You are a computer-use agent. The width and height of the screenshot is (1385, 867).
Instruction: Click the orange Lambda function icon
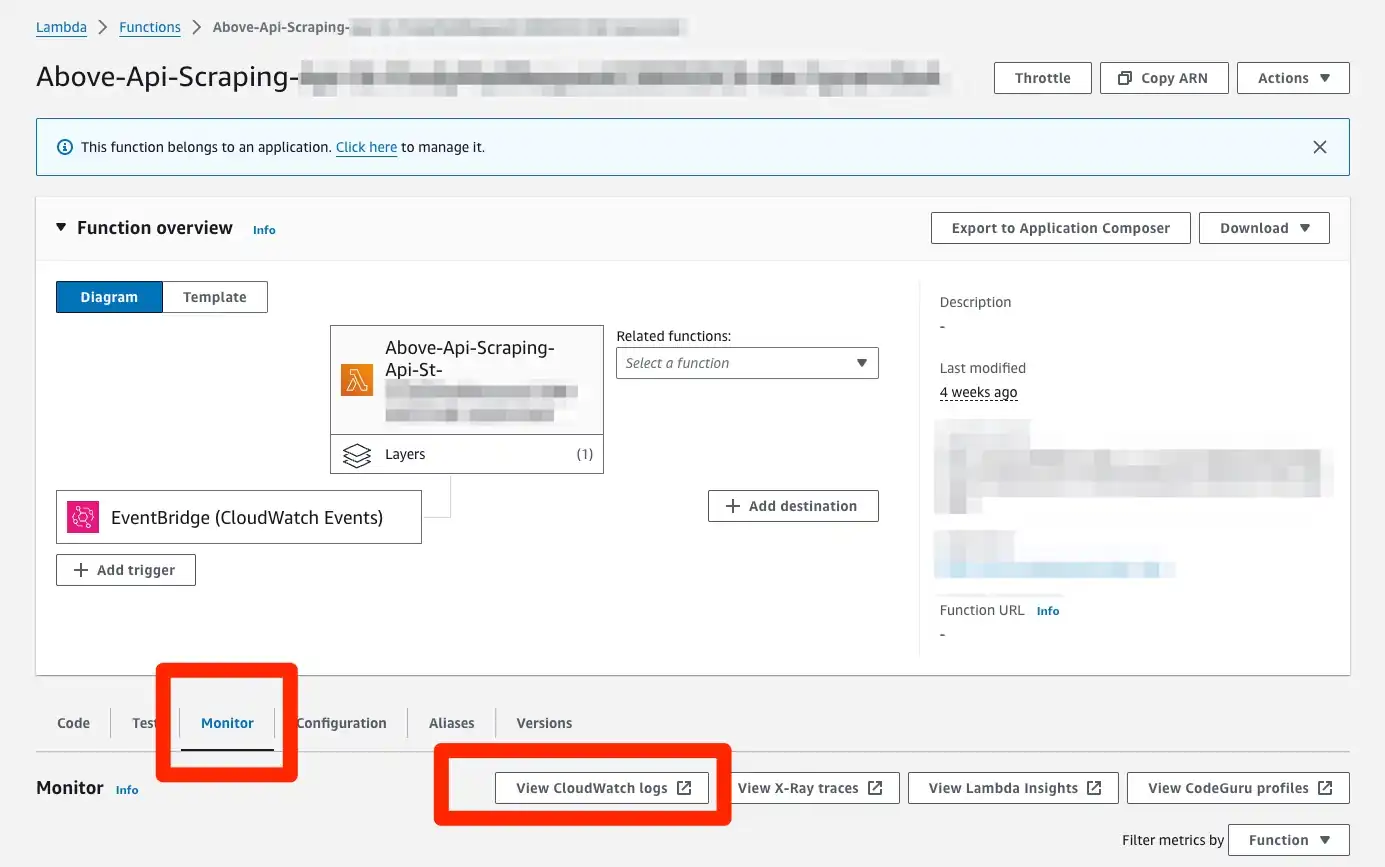pyautogui.click(x=357, y=380)
